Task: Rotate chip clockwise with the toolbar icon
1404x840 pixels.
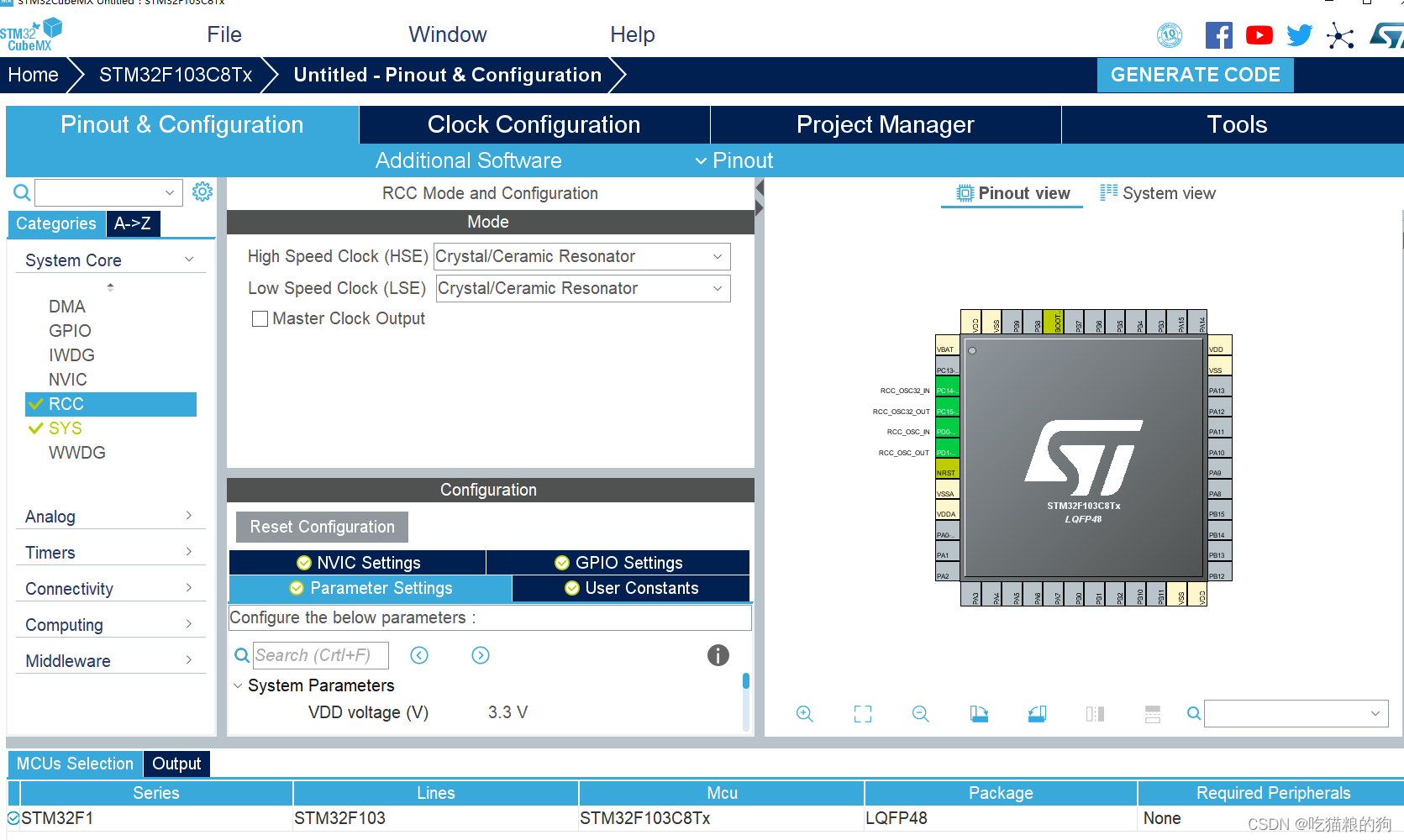Action: (x=979, y=714)
